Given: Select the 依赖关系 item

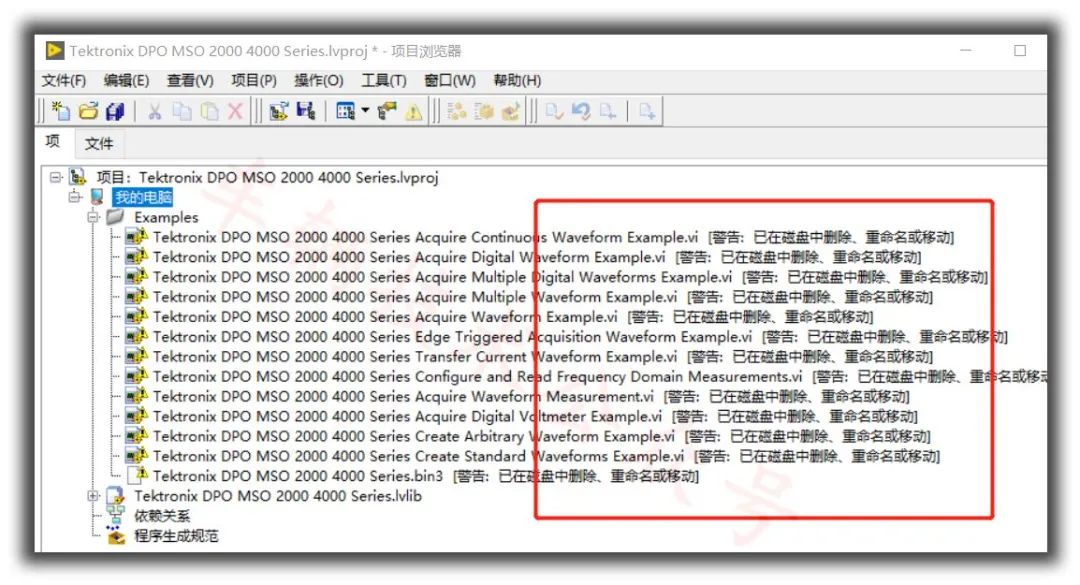Looking at the screenshot, I should [162, 516].
